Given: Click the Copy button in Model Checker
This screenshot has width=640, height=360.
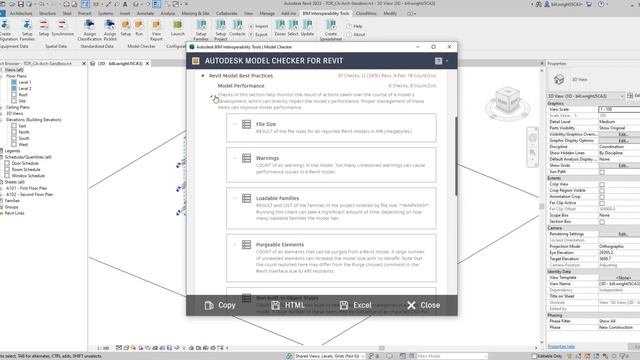Looking at the screenshot, I should point(220,305).
